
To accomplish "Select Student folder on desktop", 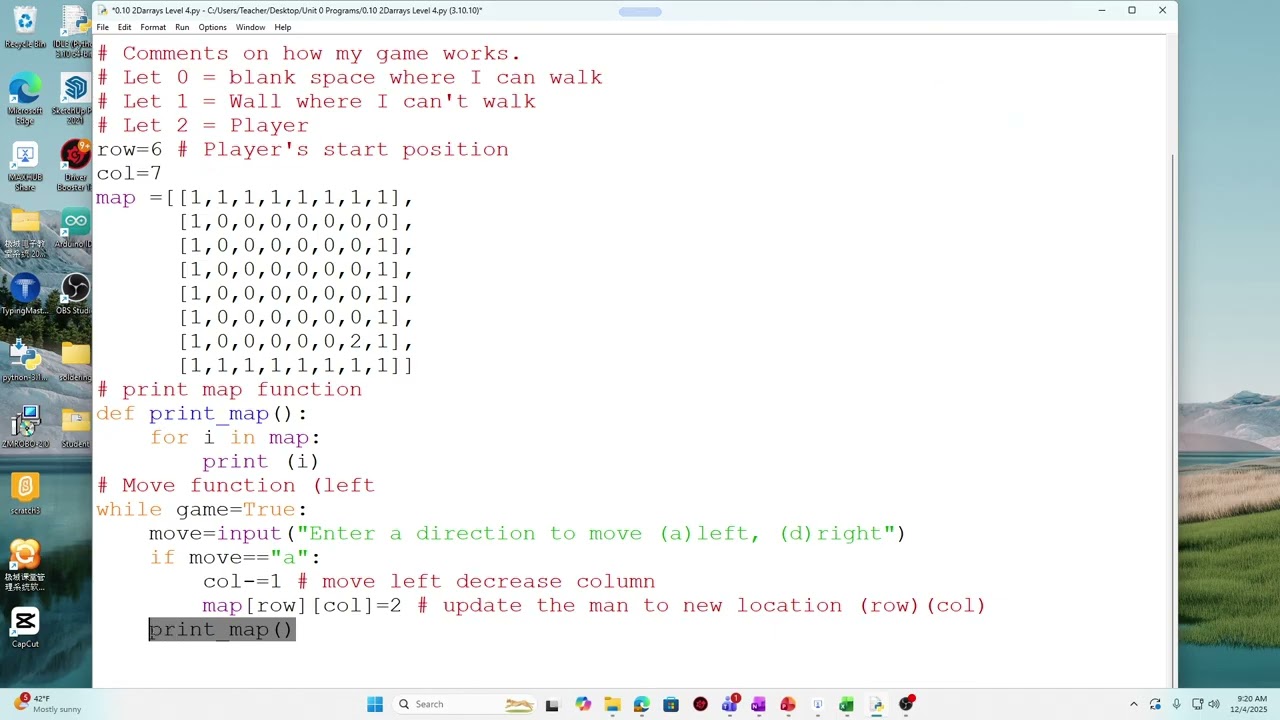I will [x=75, y=427].
